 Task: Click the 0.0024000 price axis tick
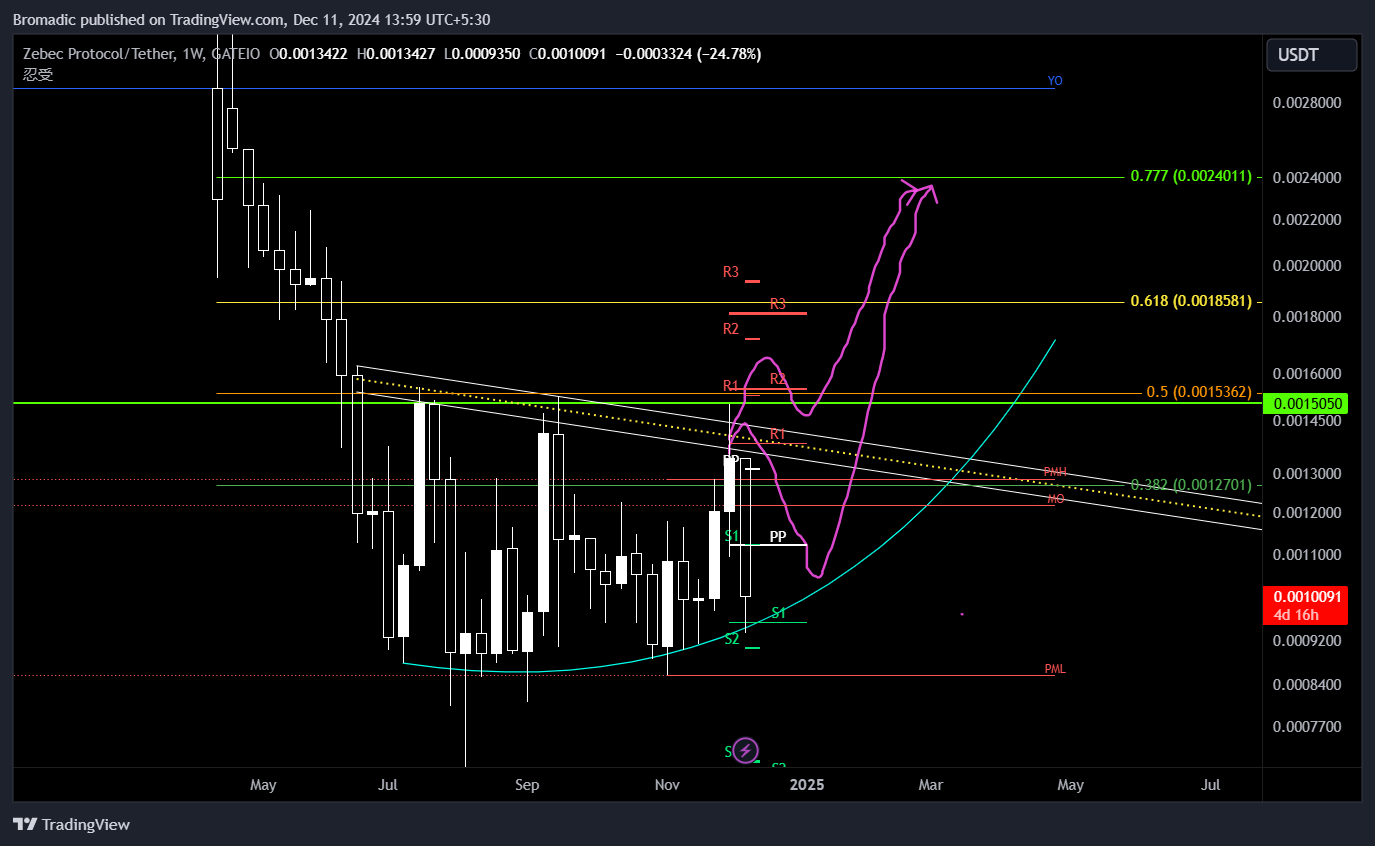tap(1306, 178)
